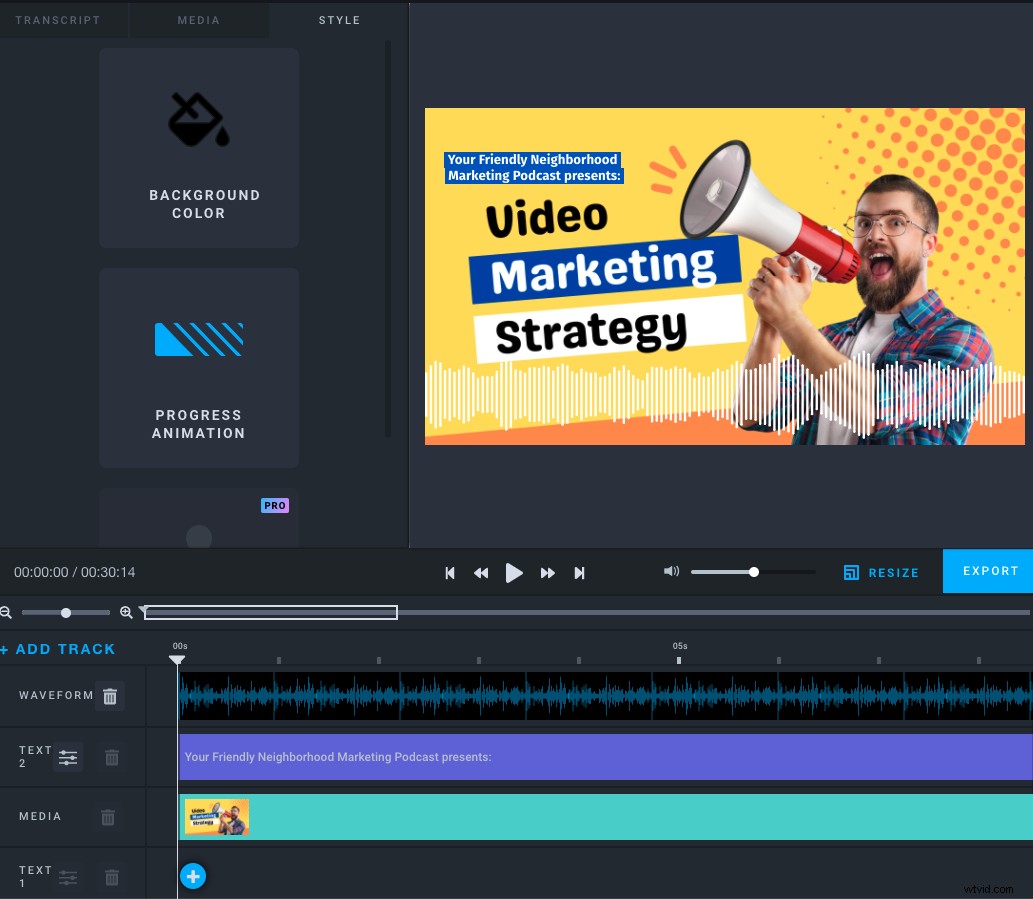This screenshot has width=1033, height=899.
Task: Delete the Waveform track
Action: pyautogui.click(x=110, y=696)
